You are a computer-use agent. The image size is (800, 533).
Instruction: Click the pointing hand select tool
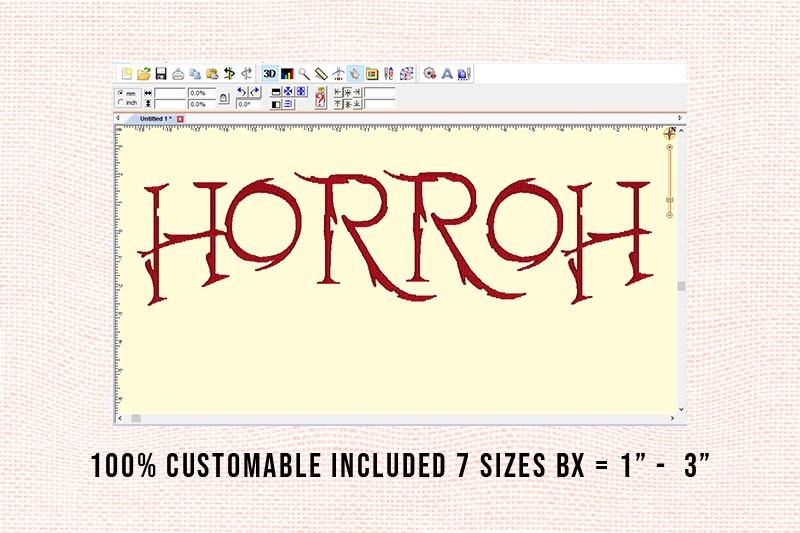point(355,74)
